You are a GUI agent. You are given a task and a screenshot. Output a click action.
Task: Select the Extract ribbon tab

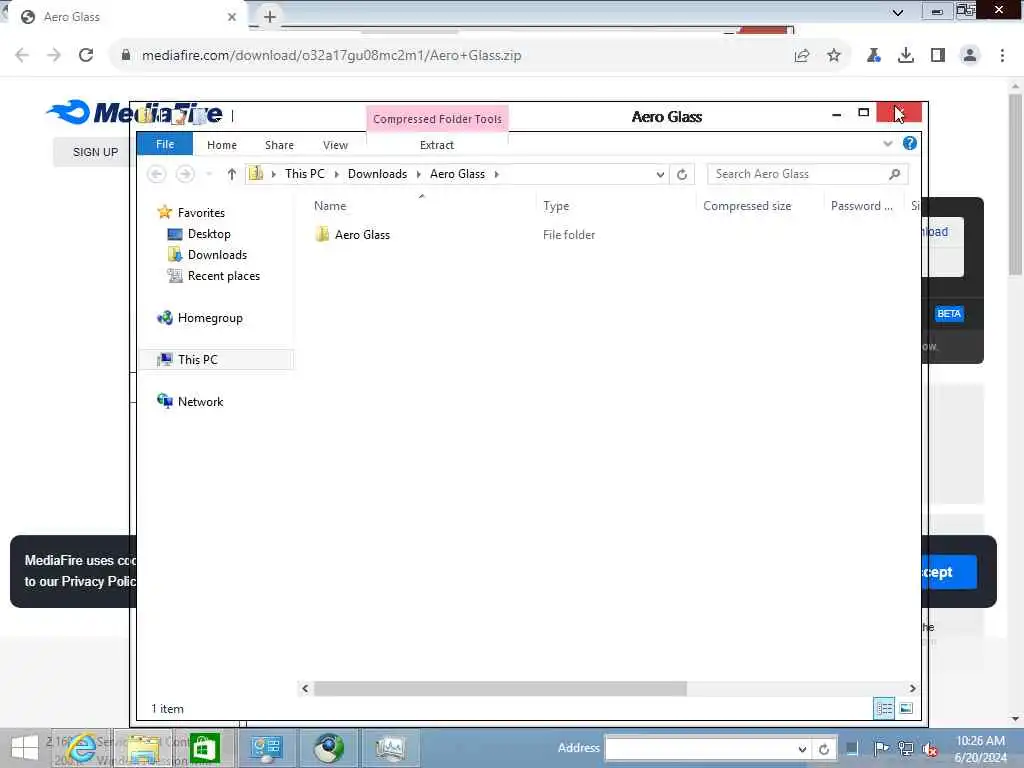[x=436, y=145]
